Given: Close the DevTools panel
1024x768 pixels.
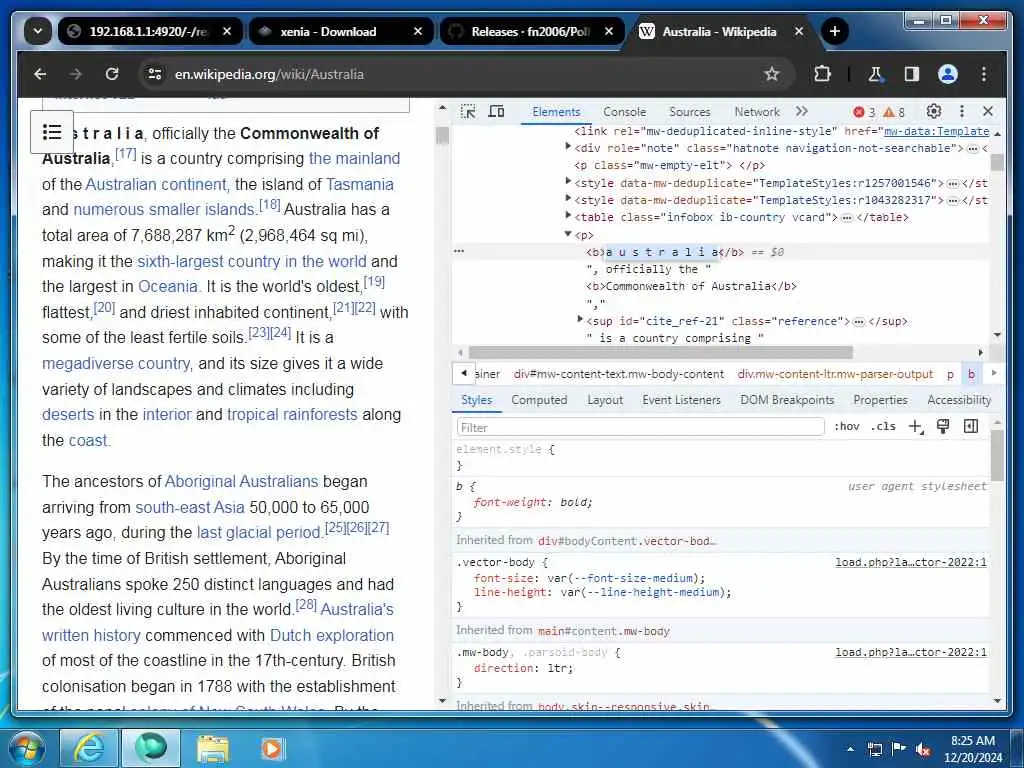Looking at the screenshot, I should (x=988, y=112).
